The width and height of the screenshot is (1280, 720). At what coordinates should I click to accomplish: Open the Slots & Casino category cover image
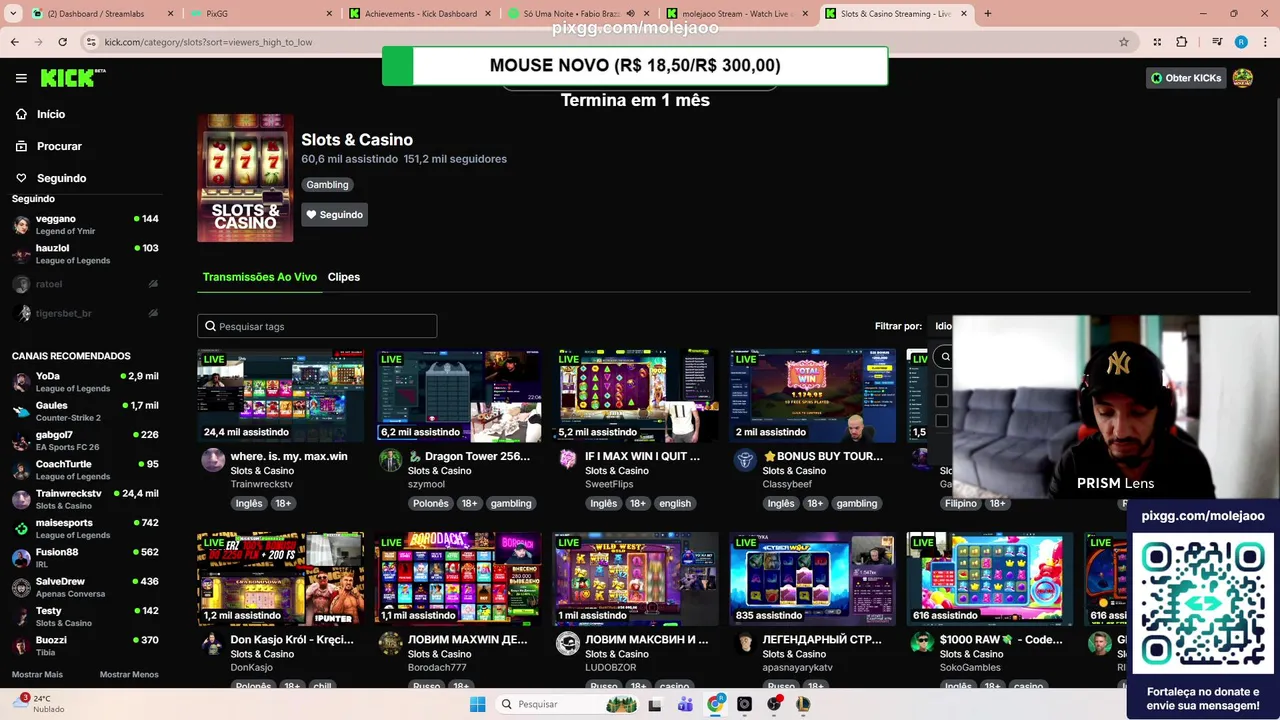click(245, 178)
